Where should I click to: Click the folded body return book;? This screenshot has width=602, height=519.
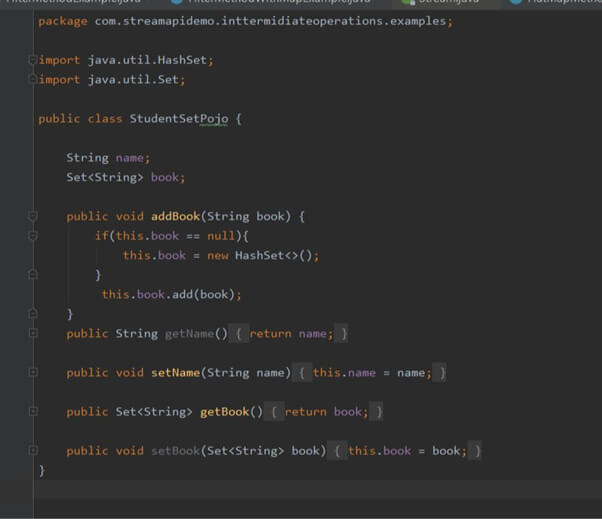click(326, 412)
